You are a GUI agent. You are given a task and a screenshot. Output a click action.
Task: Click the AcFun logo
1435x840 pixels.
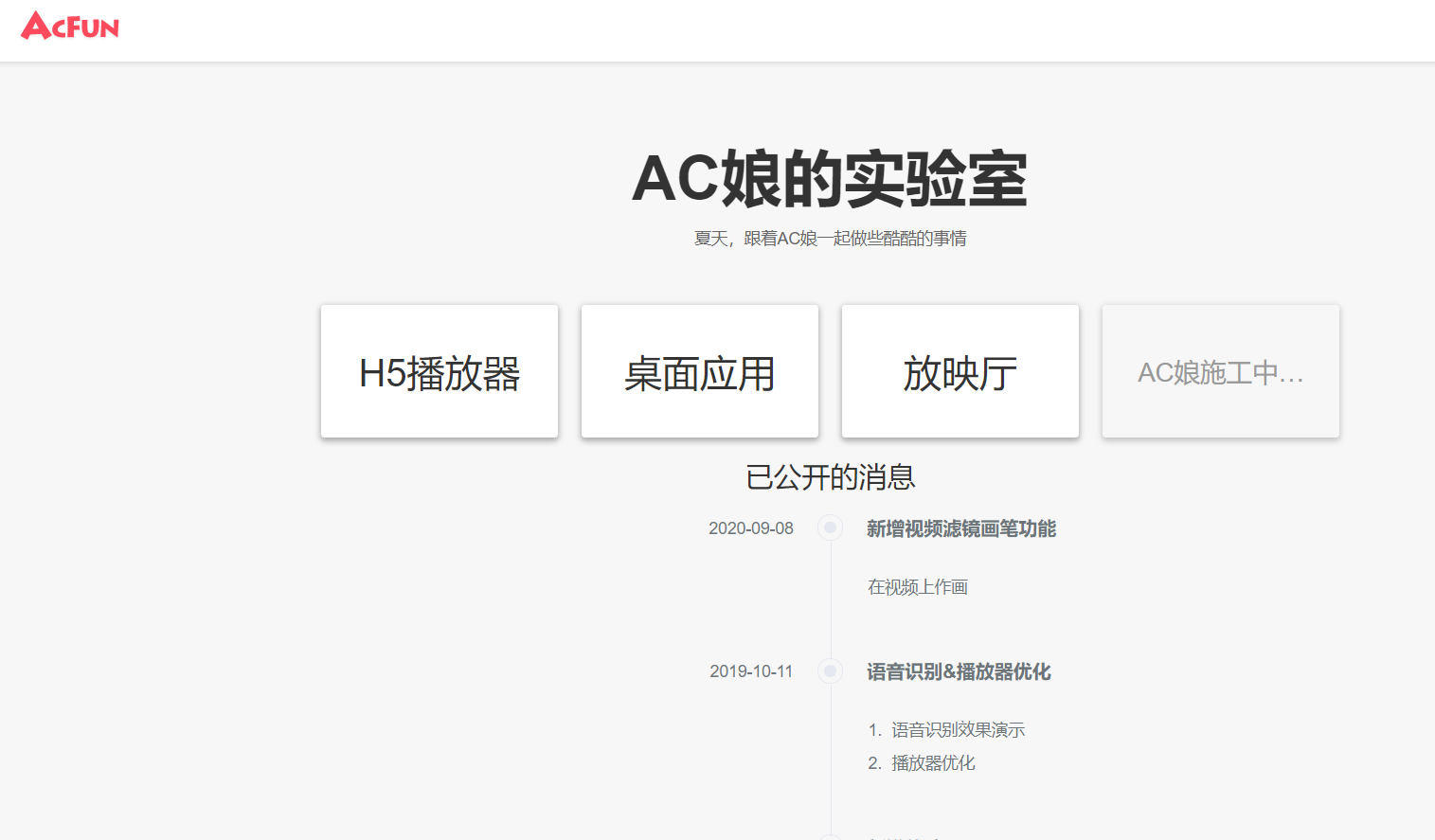pyautogui.click(x=70, y=26)
